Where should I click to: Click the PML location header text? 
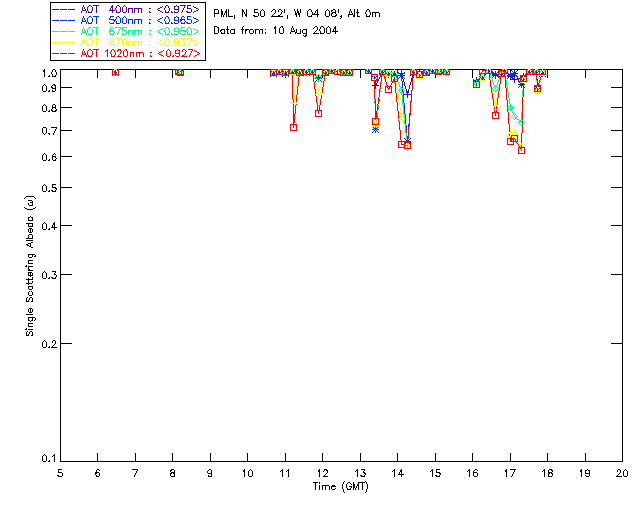coord(297,13)
